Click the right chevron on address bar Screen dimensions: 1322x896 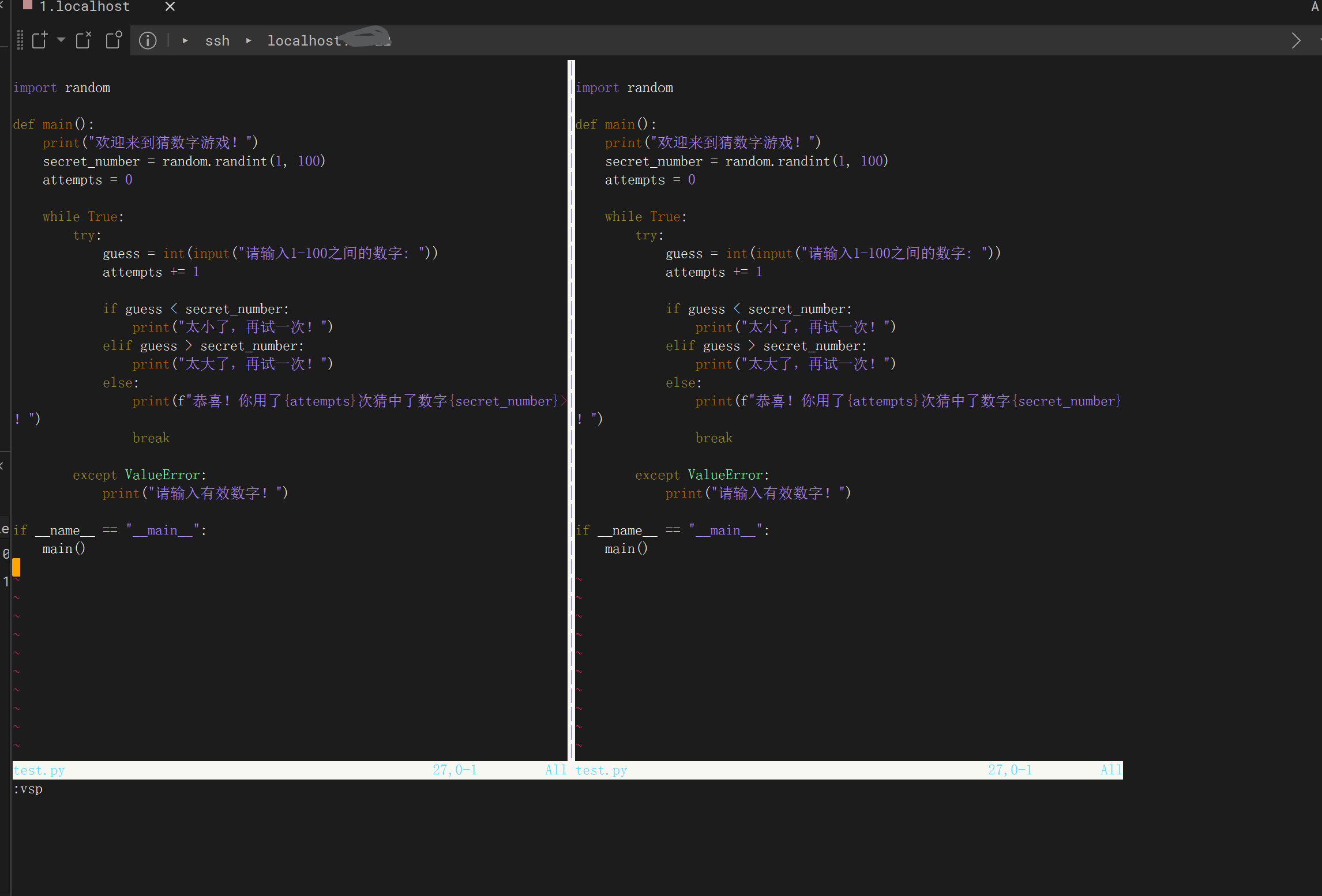[1295, 40]
